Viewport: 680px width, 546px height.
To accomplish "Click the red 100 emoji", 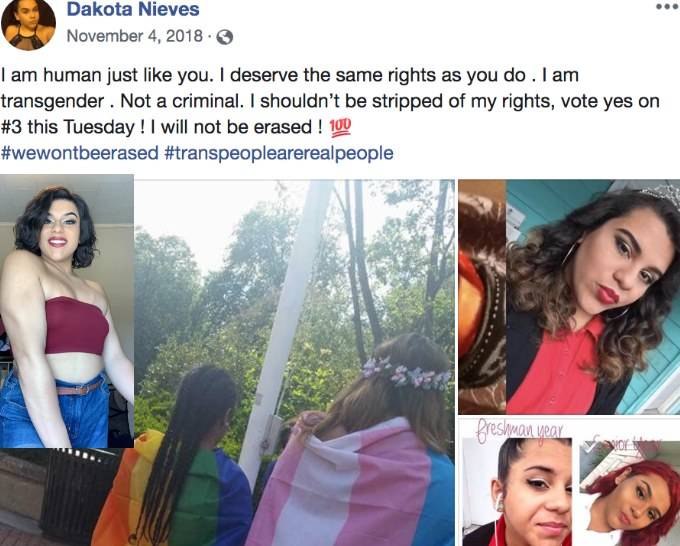I will coord(340,128).
